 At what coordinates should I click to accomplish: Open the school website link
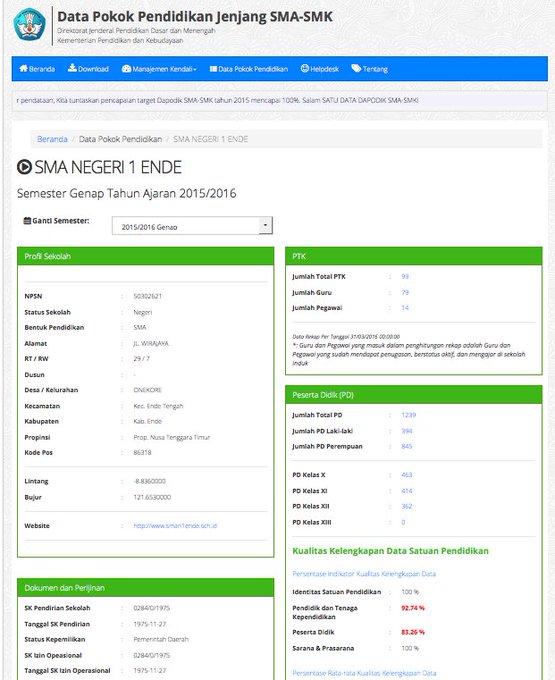(x=175, y=526)
